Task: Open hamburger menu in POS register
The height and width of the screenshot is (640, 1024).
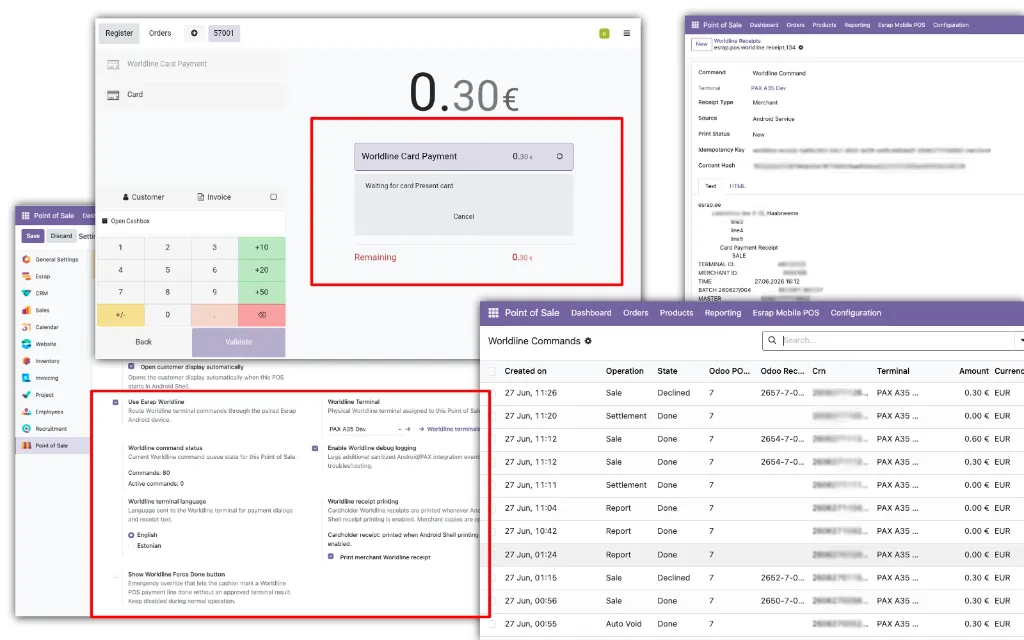Action: pos(627,33)
